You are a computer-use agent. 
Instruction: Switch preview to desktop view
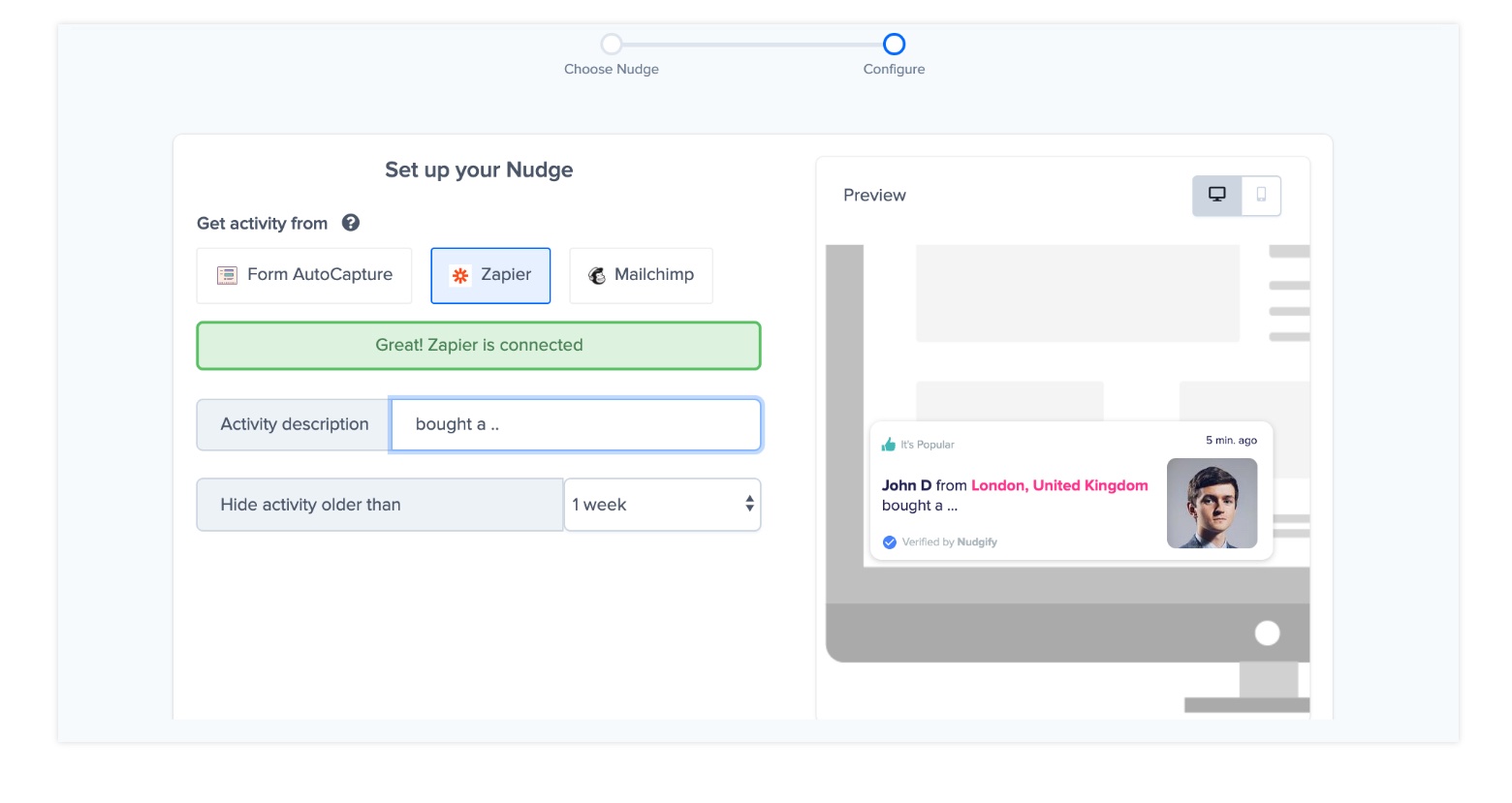1216,195
